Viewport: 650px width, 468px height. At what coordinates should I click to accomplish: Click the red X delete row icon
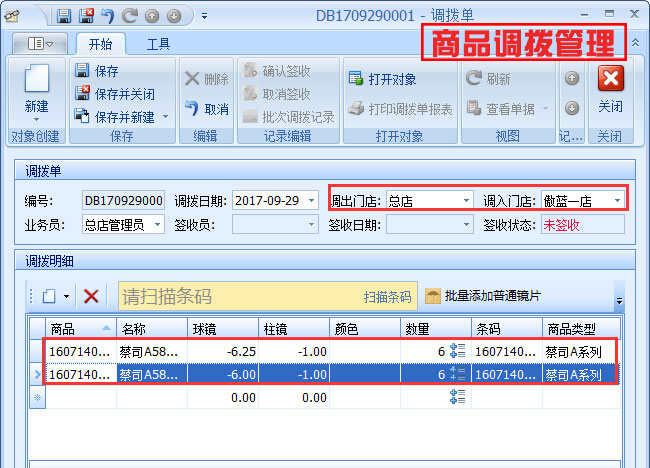(91, 296)
